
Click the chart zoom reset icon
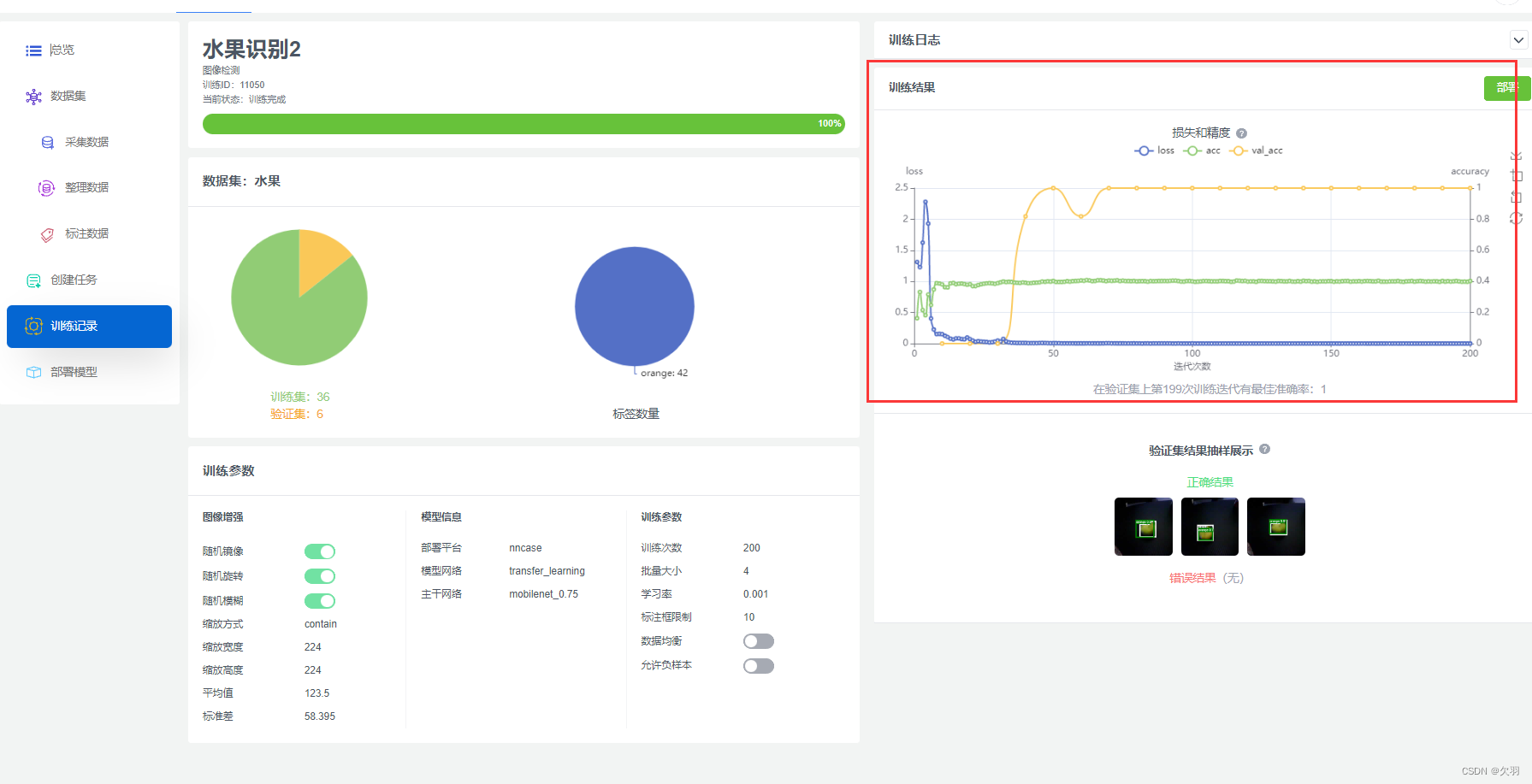[1516, 197]
